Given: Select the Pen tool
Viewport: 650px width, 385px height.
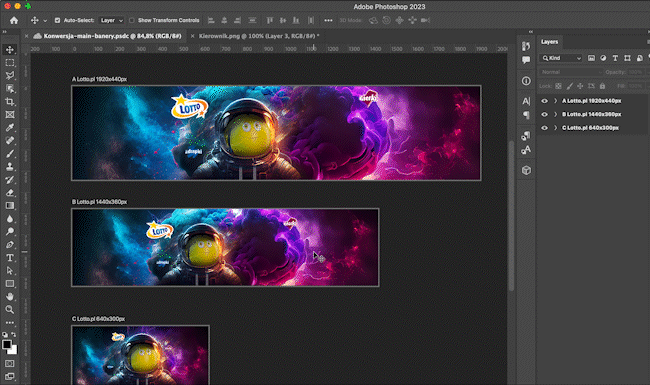Looking at the screenshot, I should coord(10,245).
